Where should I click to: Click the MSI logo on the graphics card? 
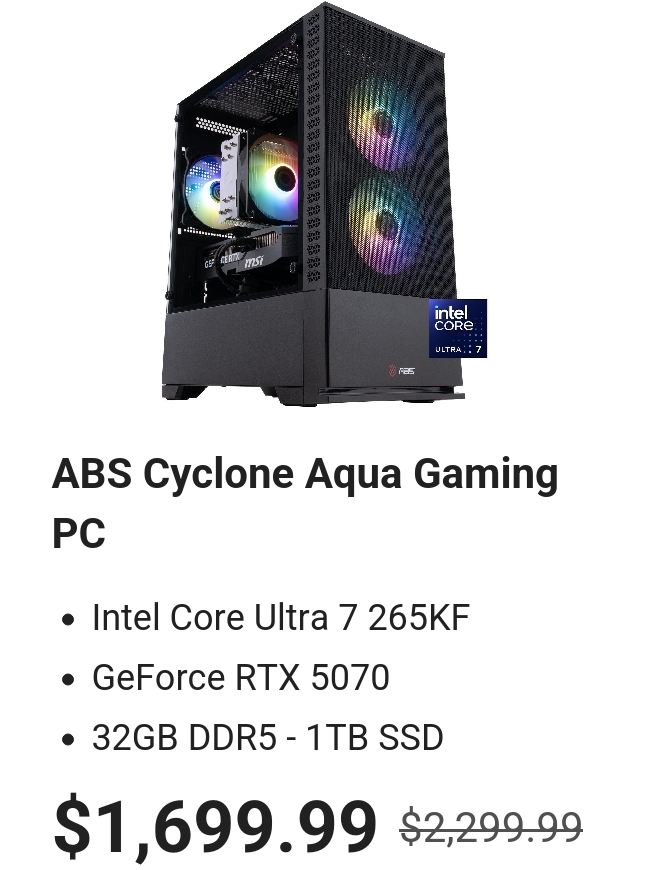click(x=253, y=260)
